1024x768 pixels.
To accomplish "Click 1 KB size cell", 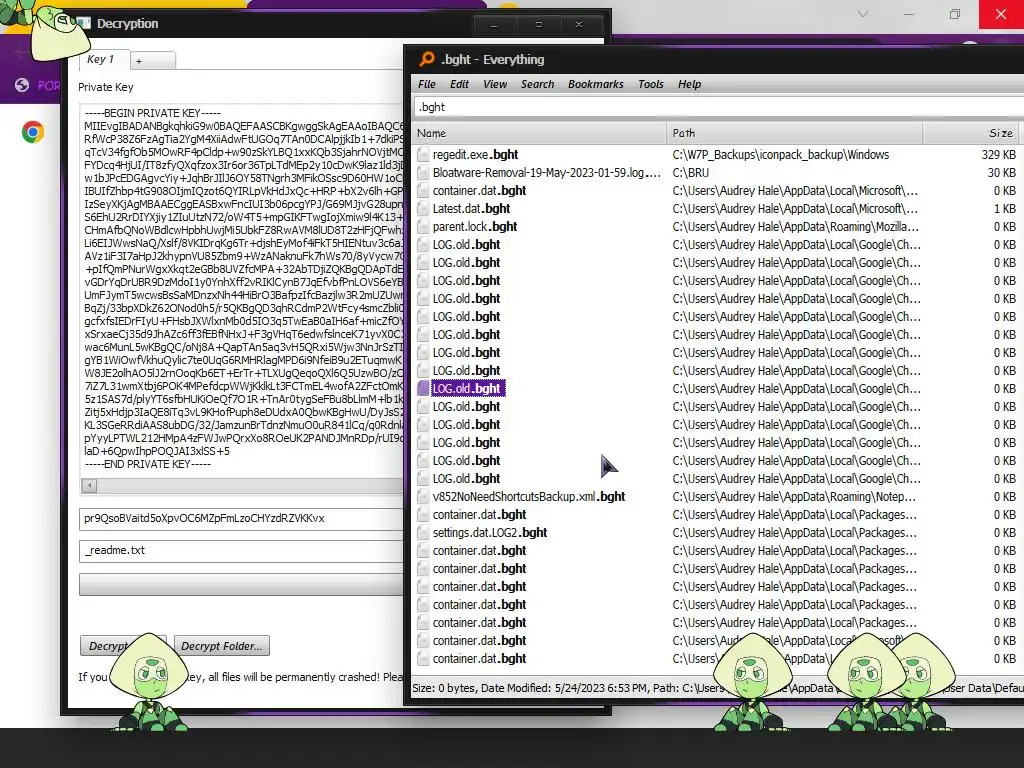I will click(1005, 209).
